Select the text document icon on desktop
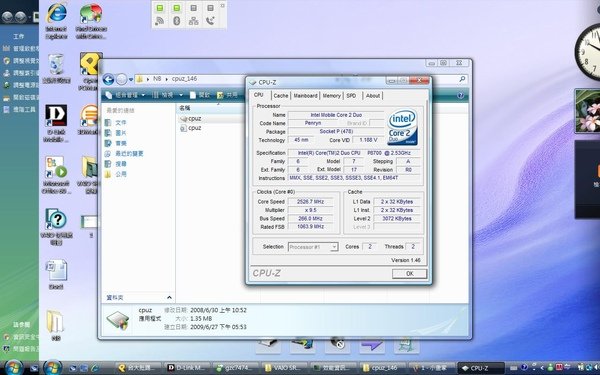Screen dimensions: 600x375 click(56, 274)
